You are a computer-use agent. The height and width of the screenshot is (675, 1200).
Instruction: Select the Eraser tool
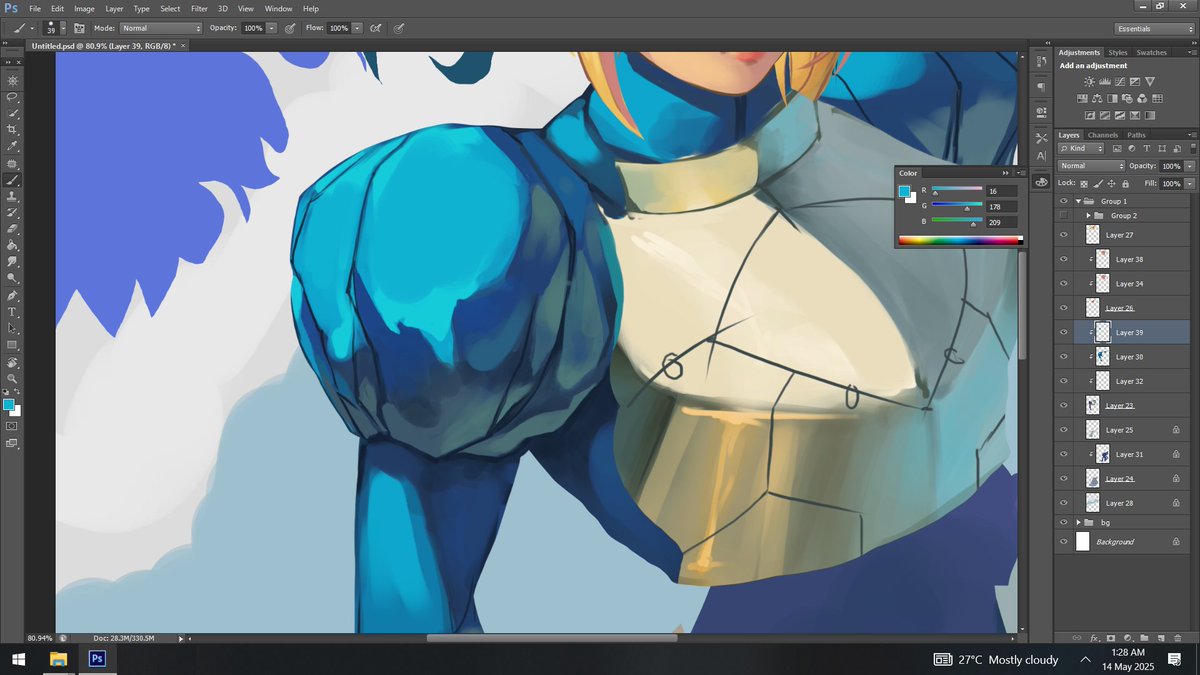click(12, 229)
